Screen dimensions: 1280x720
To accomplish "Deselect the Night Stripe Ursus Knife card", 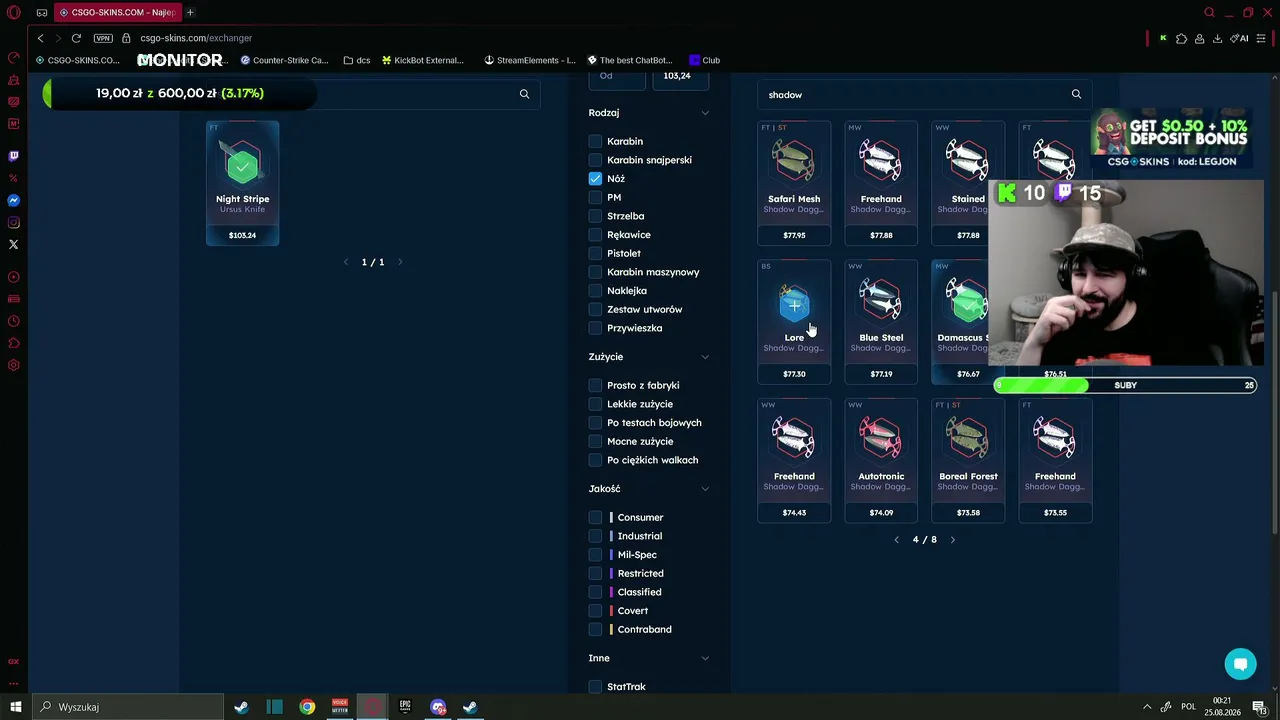I will click(x=242, y=183).
